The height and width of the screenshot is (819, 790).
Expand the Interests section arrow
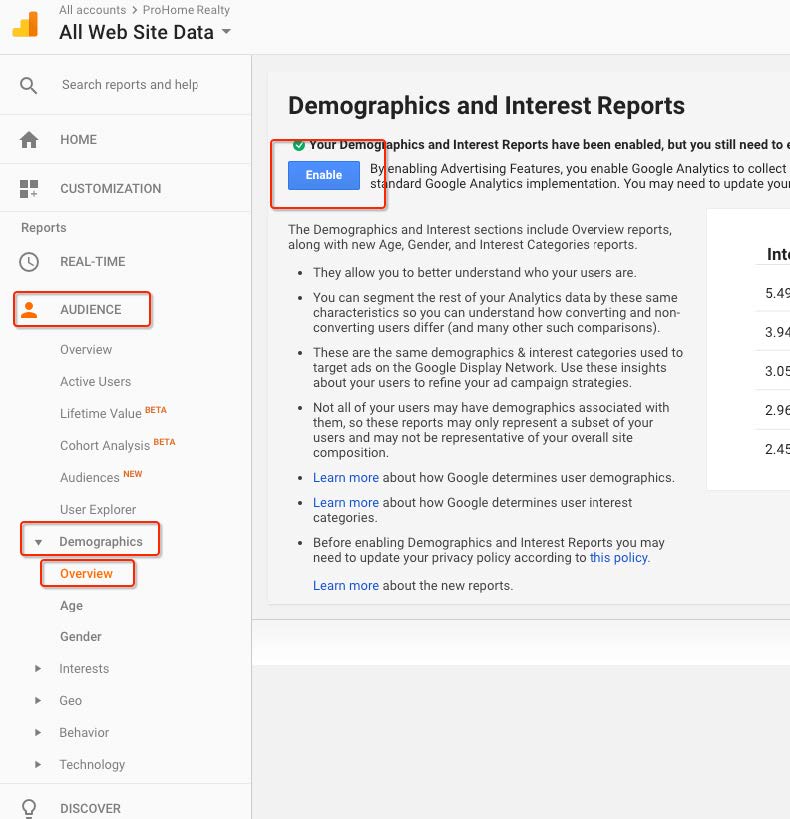[38, 669]
